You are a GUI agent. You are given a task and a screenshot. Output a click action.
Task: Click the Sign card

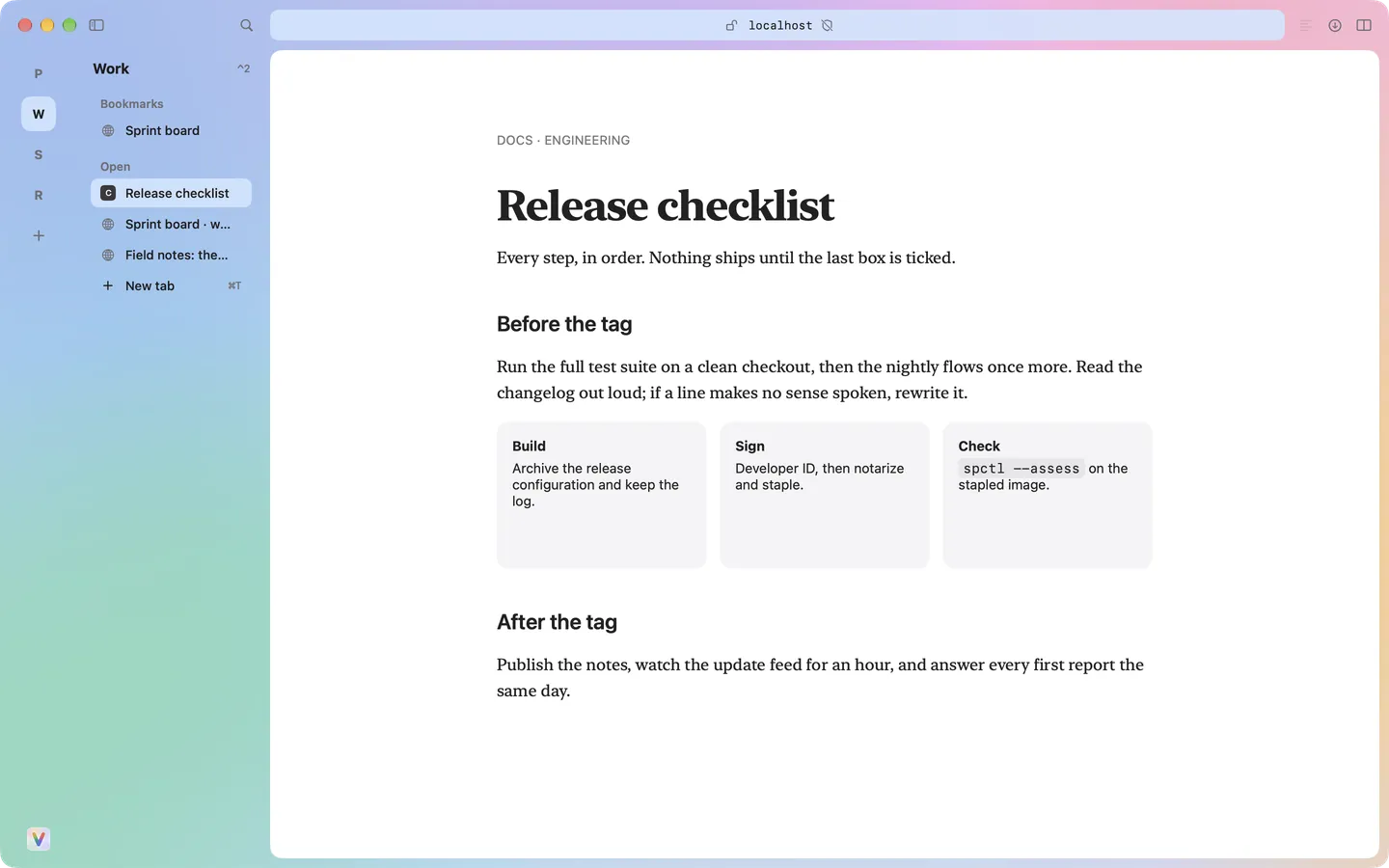[825, 495]
